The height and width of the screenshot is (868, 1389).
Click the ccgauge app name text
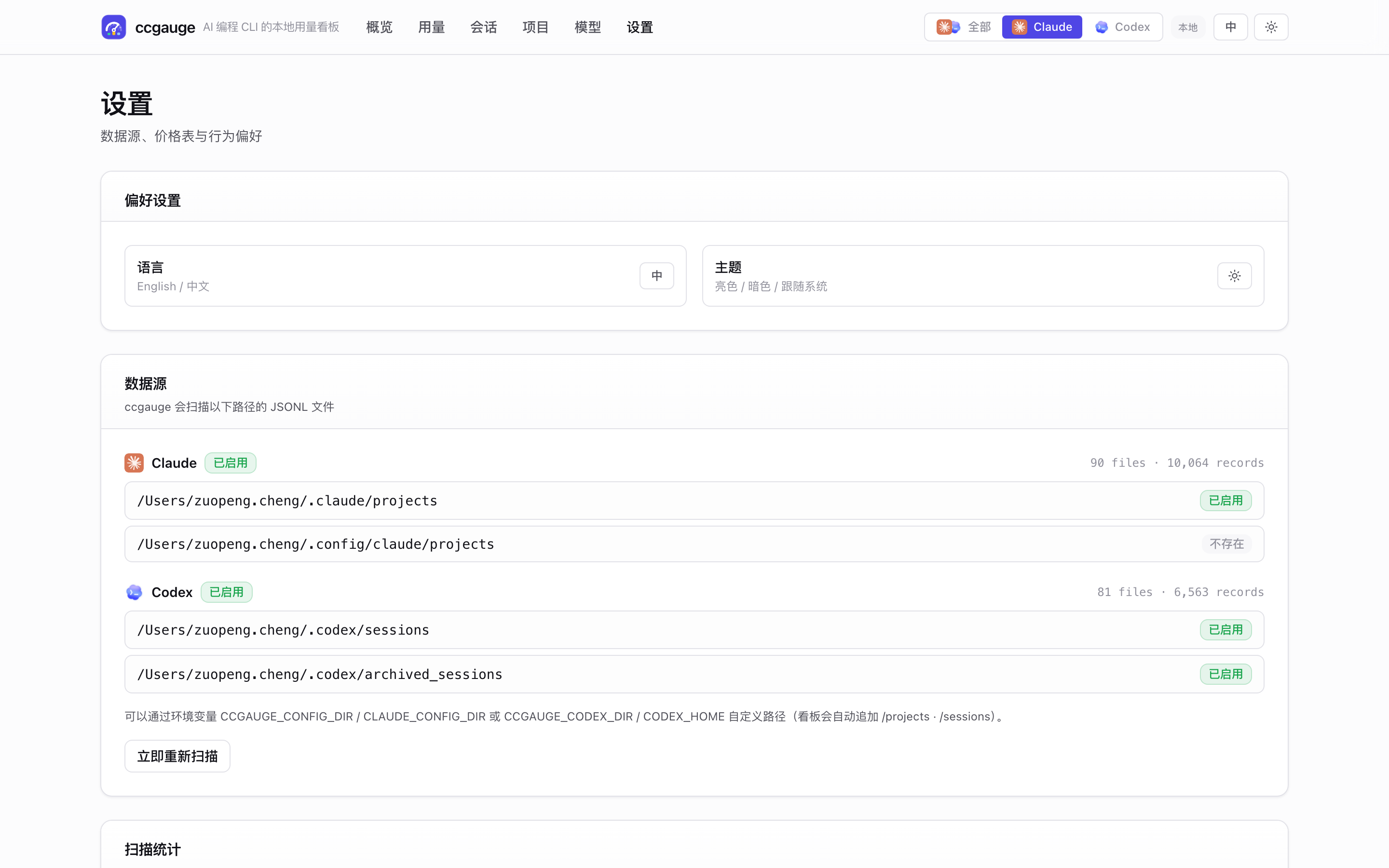point(165,27)
